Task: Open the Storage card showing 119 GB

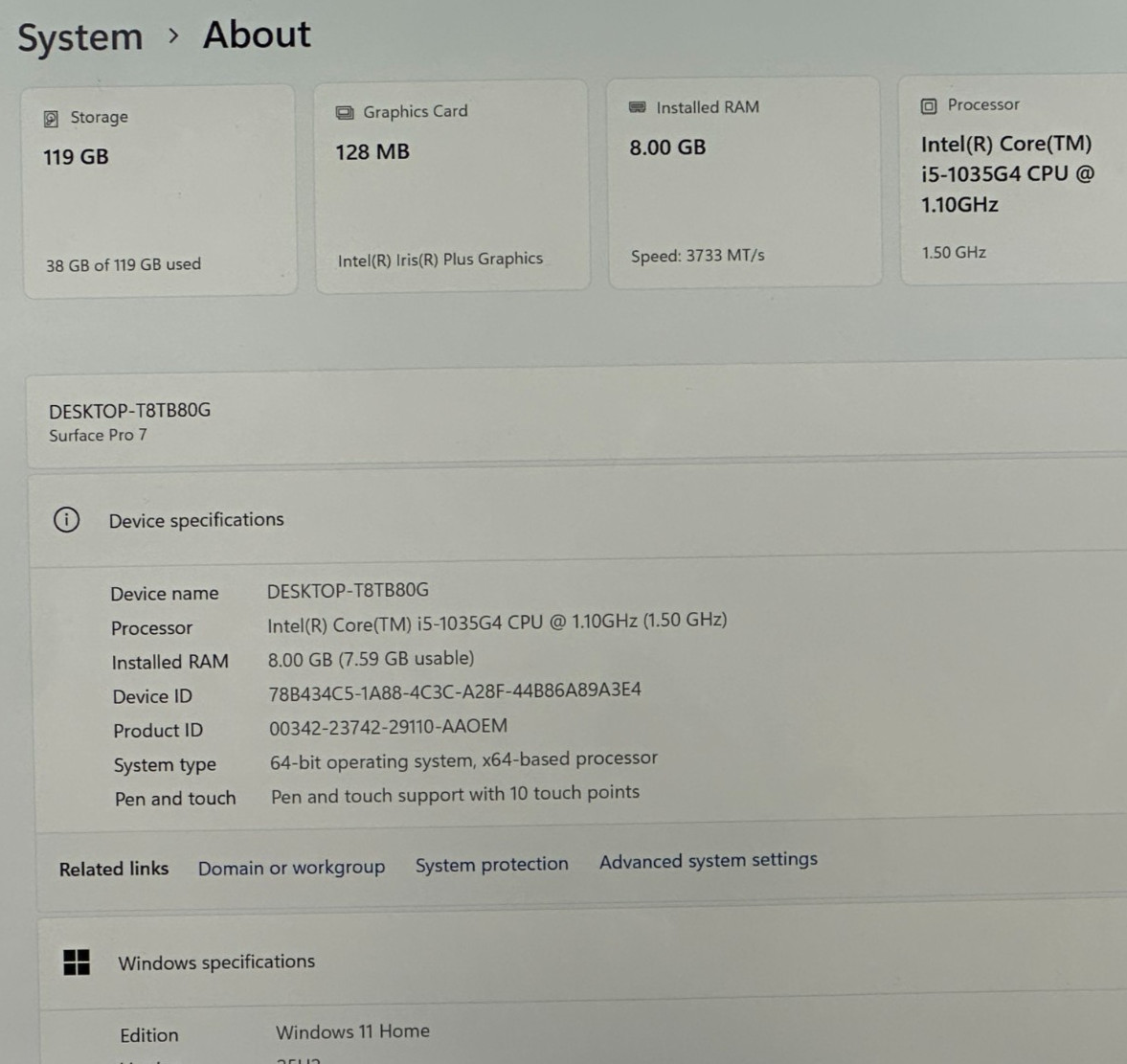Action: pos(160,192)
